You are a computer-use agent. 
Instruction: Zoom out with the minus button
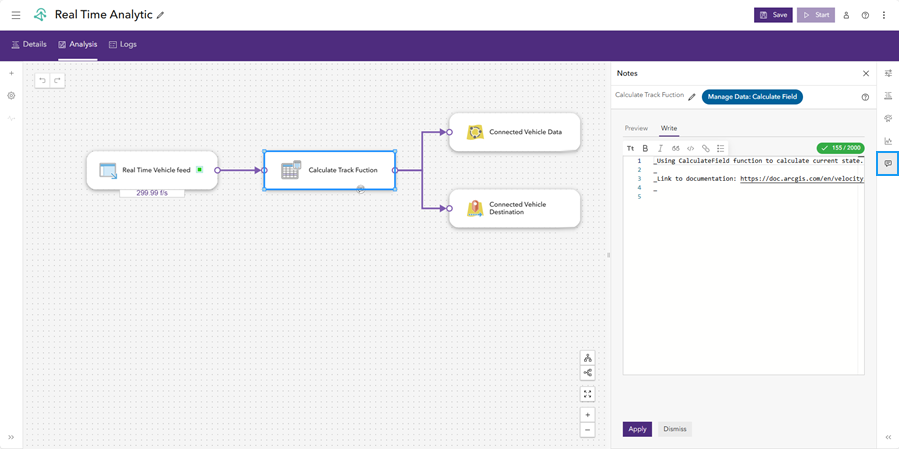point(588,430)
